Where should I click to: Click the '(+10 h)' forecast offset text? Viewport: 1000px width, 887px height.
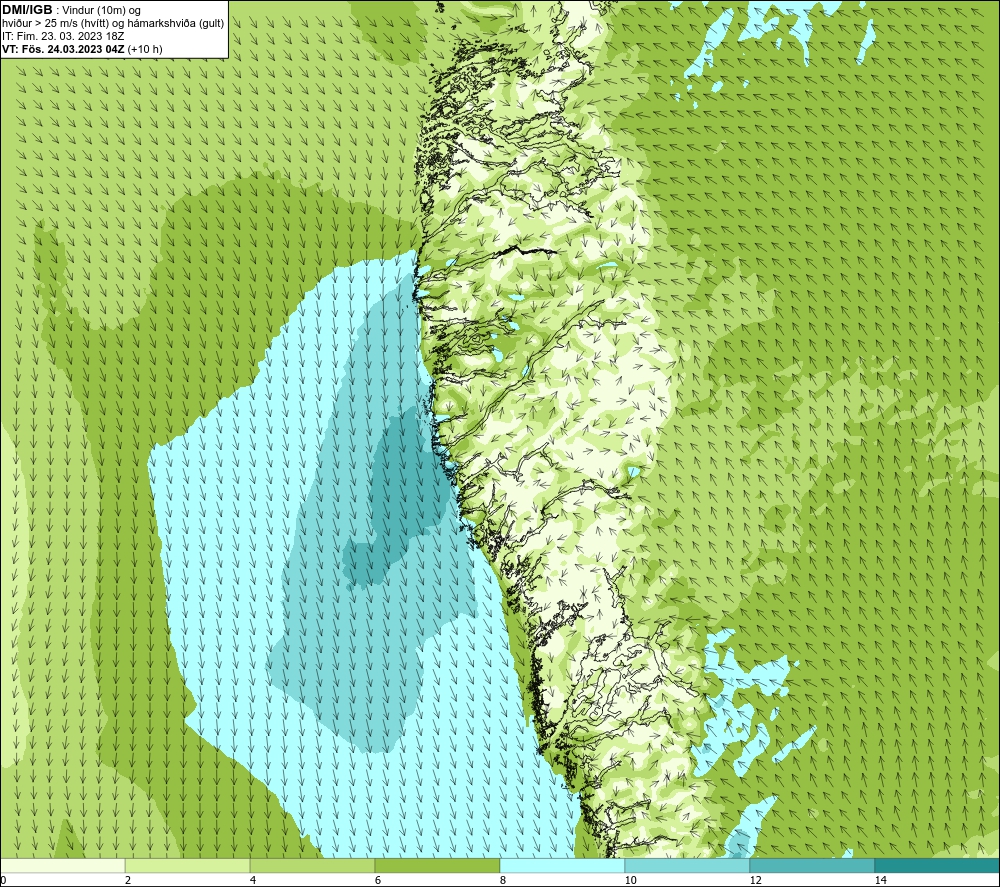[x=145, y=49]
